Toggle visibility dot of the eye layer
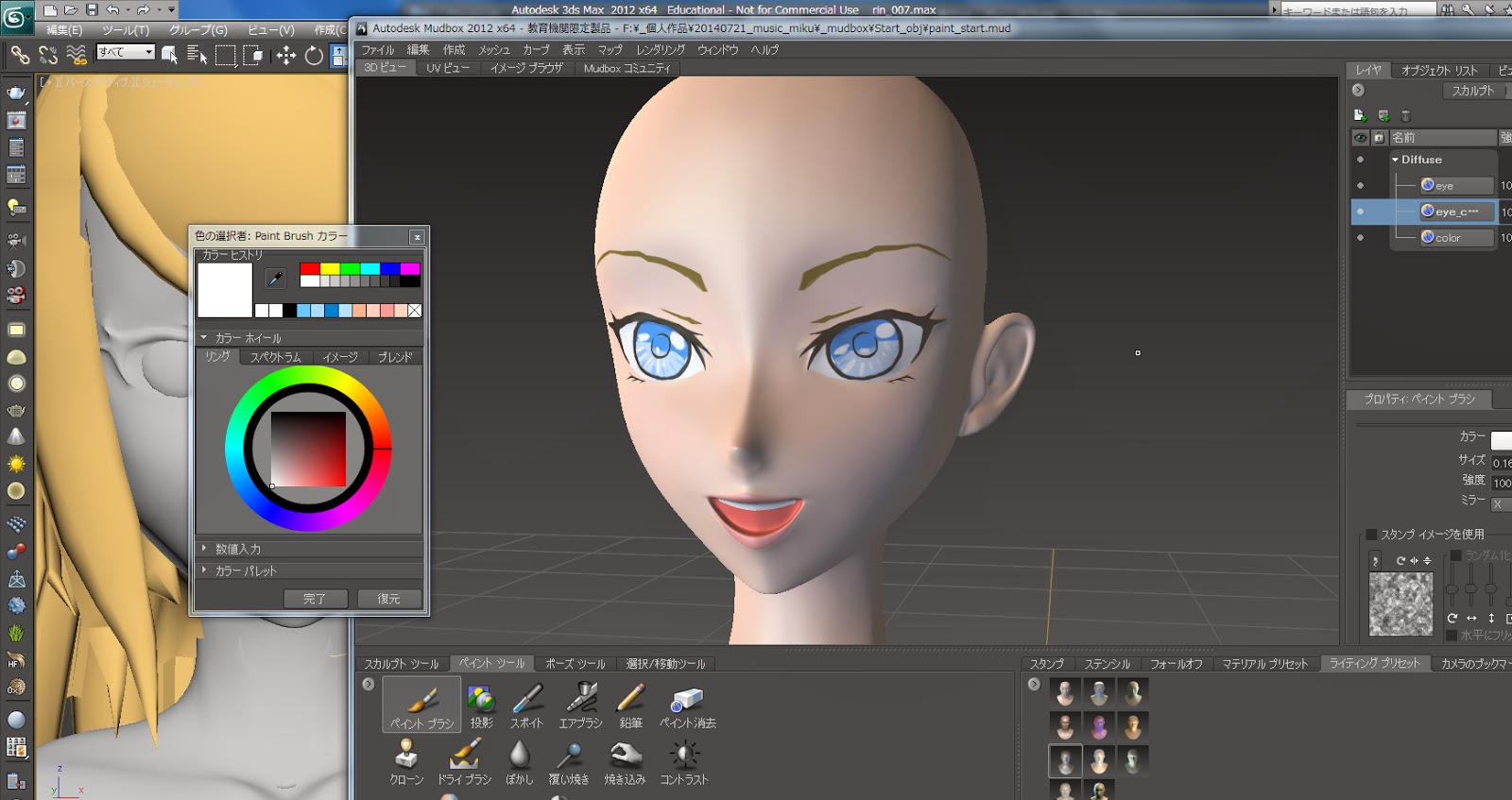Image resolution: width=1512 pixels, height=800 pixels. (1361, 185)
